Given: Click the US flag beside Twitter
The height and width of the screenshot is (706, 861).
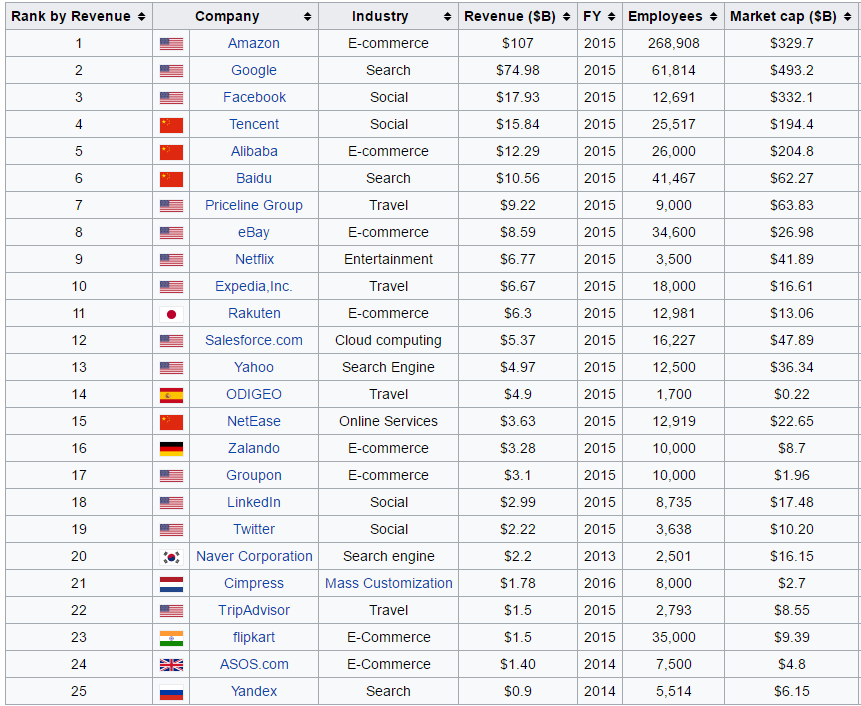Looking at the screenshot, I should 171,530.
